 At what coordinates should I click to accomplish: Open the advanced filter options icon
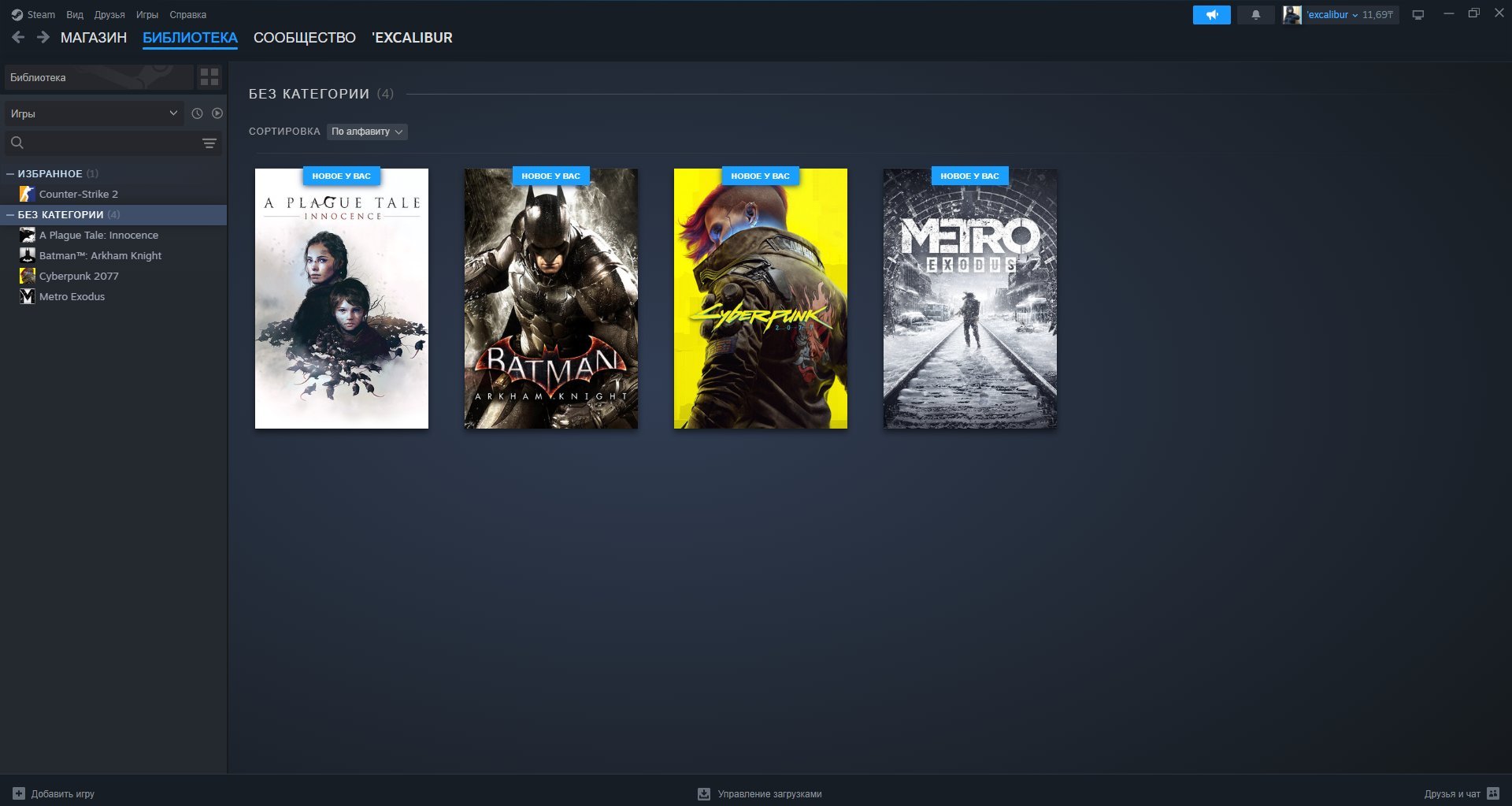pyautogui.click(x=209, y=143)
